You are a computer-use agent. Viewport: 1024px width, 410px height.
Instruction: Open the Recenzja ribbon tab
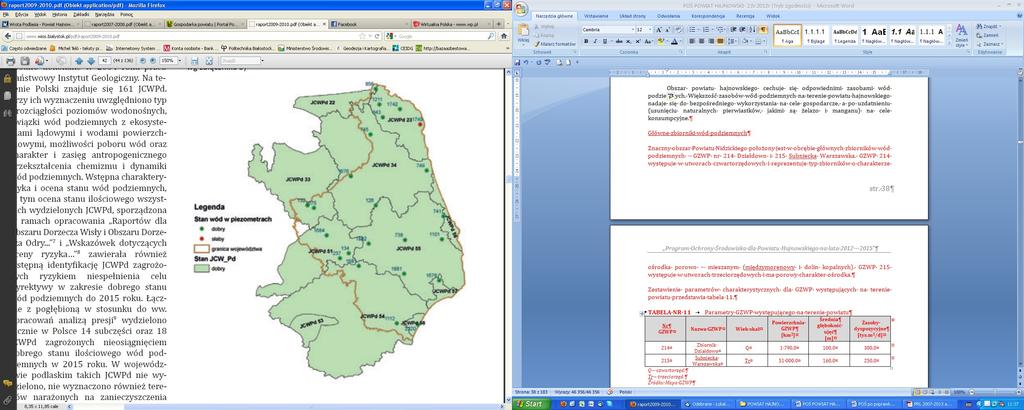pos(745,16)
